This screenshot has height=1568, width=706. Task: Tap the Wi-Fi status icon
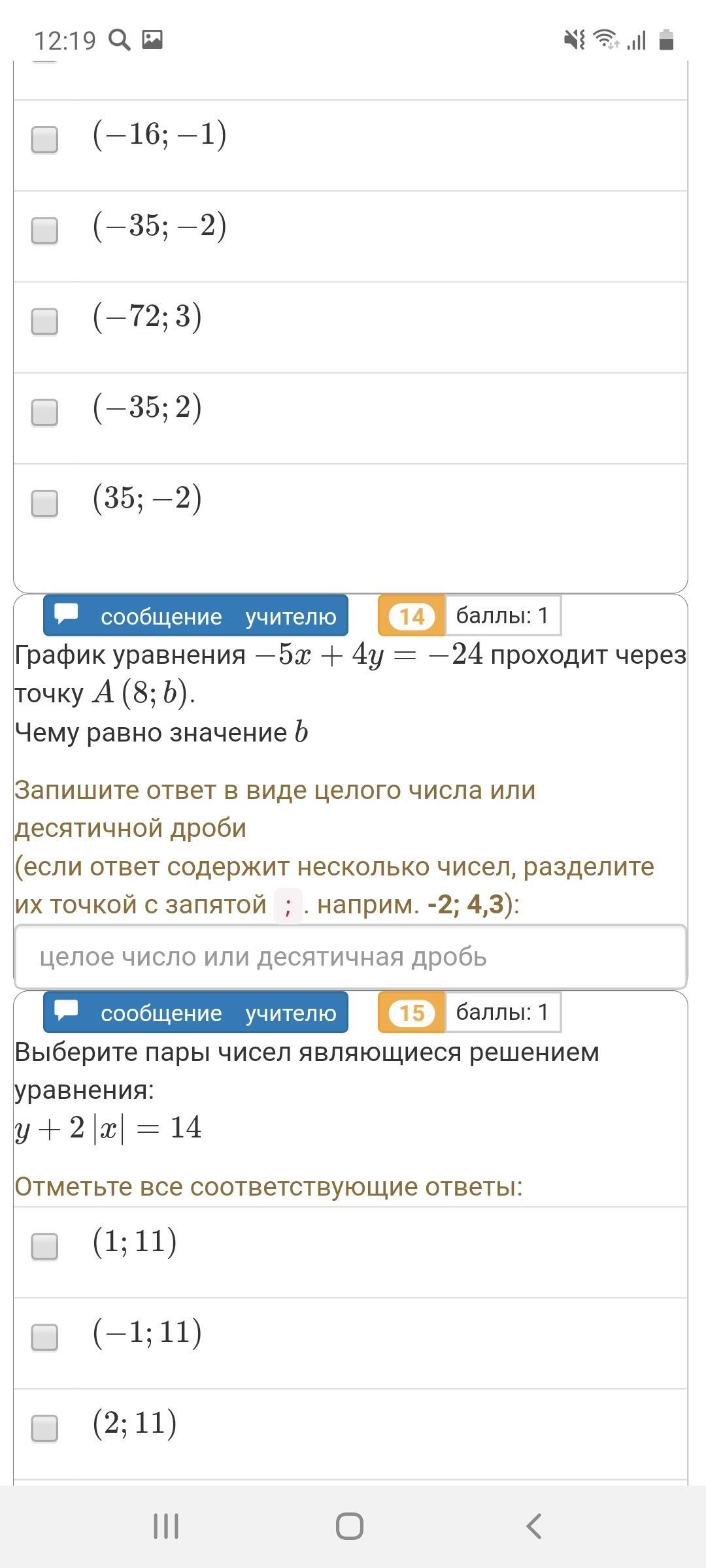click(x=605, y=40)
